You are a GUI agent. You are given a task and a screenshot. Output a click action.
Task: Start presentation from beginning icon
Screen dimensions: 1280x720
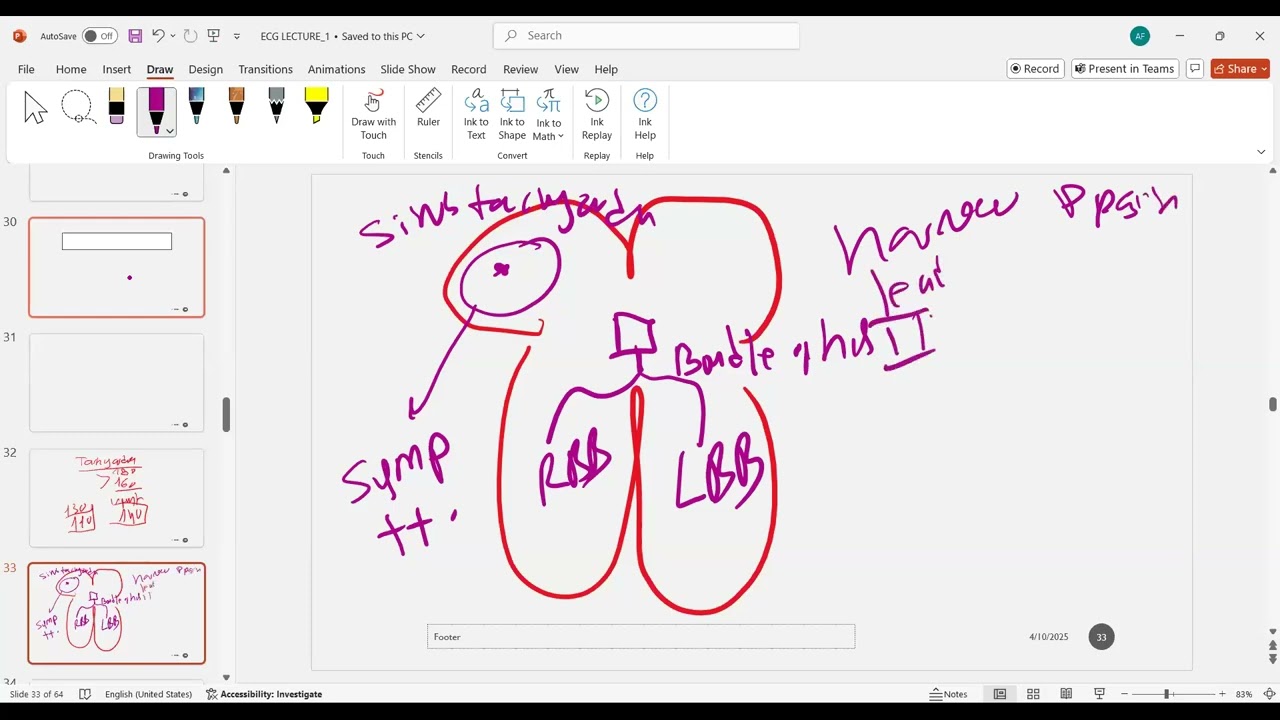[213, 36]
